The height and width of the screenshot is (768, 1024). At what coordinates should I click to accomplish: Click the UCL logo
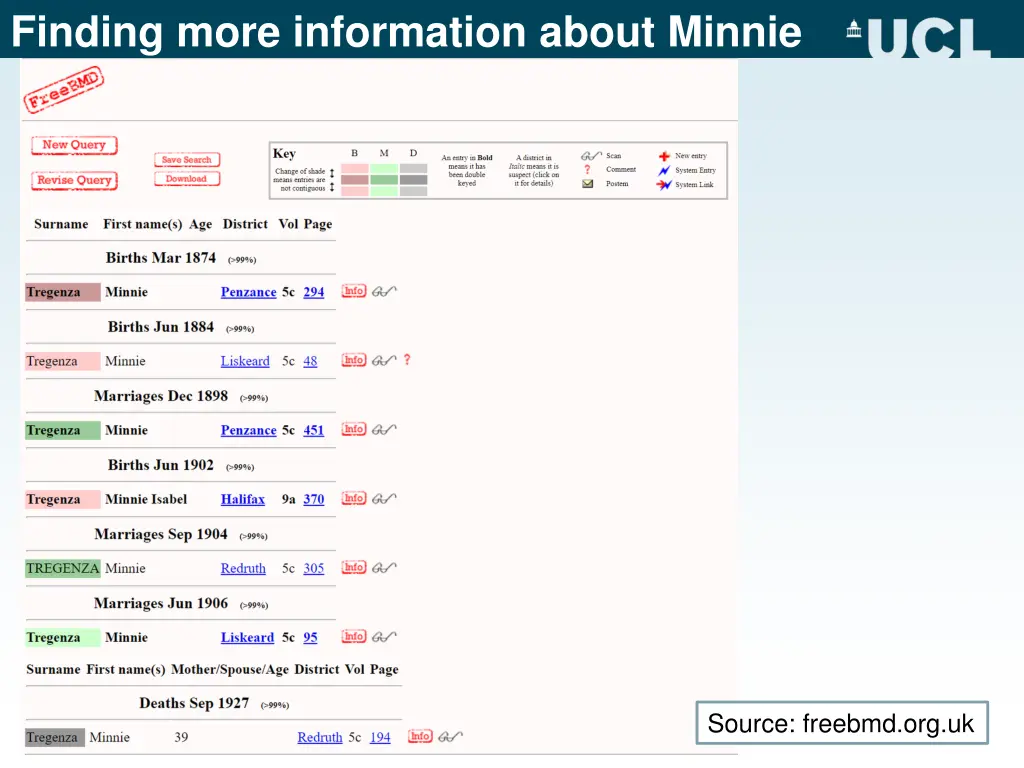point(920,37)
